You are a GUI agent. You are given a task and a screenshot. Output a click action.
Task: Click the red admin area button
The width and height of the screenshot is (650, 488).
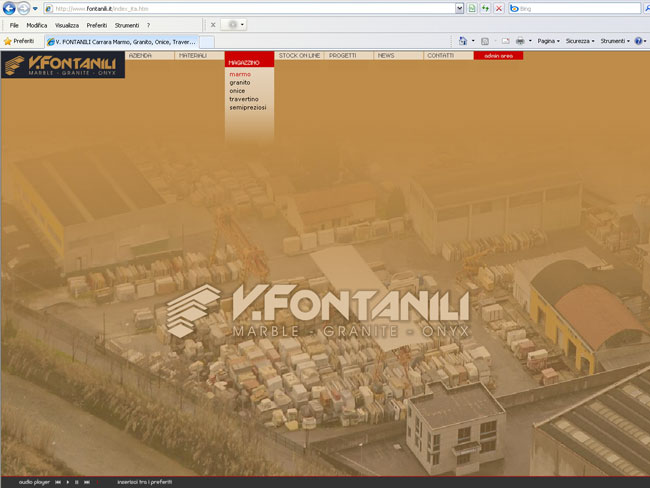click(498, 56)
